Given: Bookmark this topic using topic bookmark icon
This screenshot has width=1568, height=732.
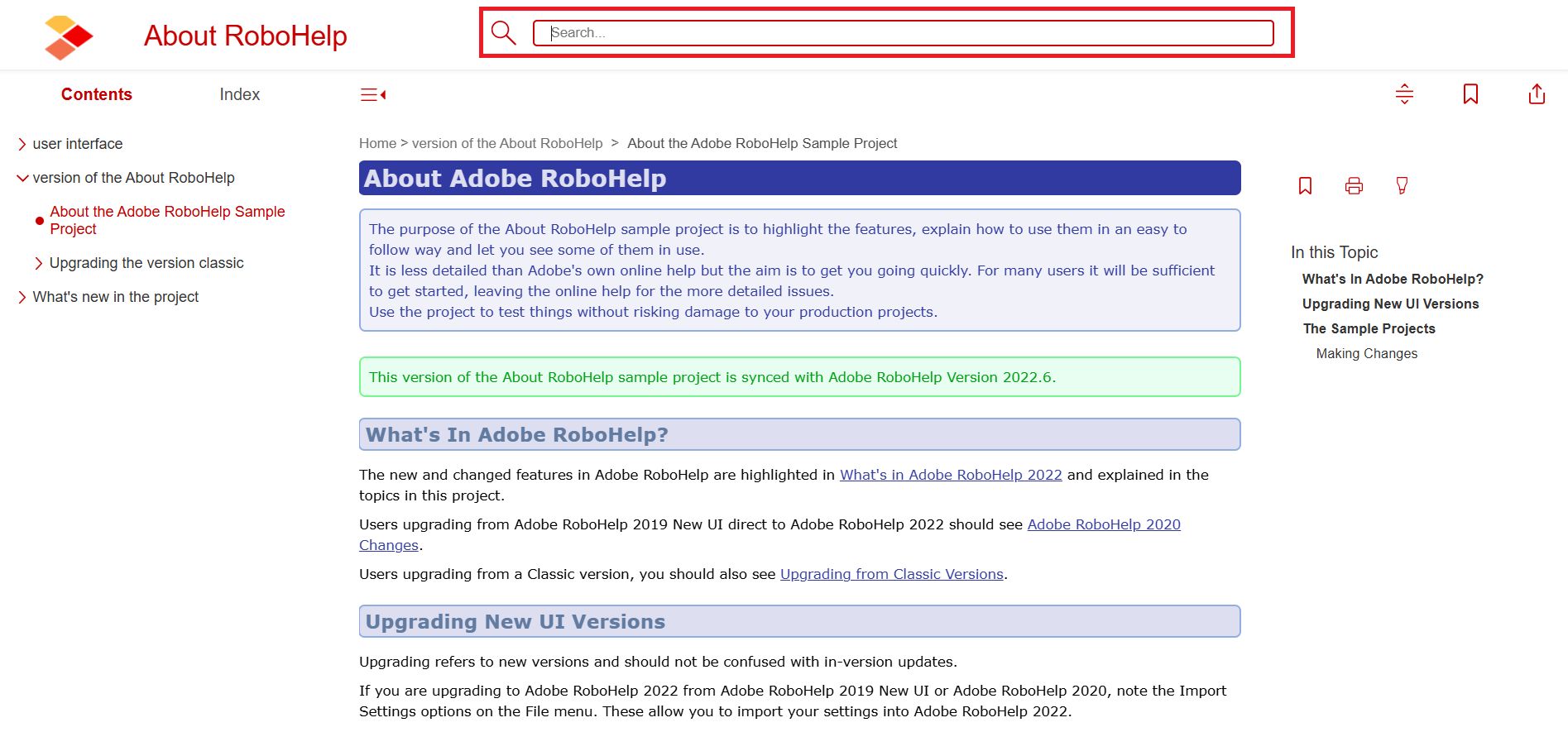Looking at the screenshot, I should click(1305, 185).
